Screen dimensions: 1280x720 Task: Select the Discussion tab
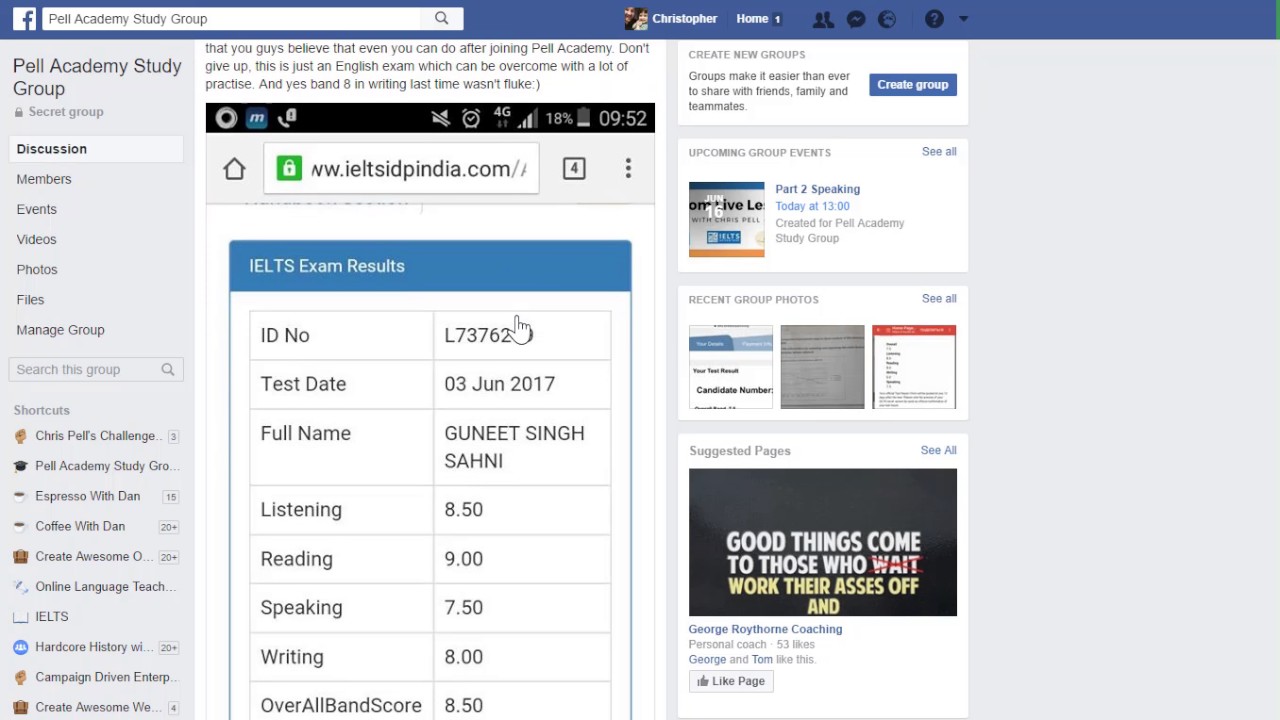click(96, 149)
